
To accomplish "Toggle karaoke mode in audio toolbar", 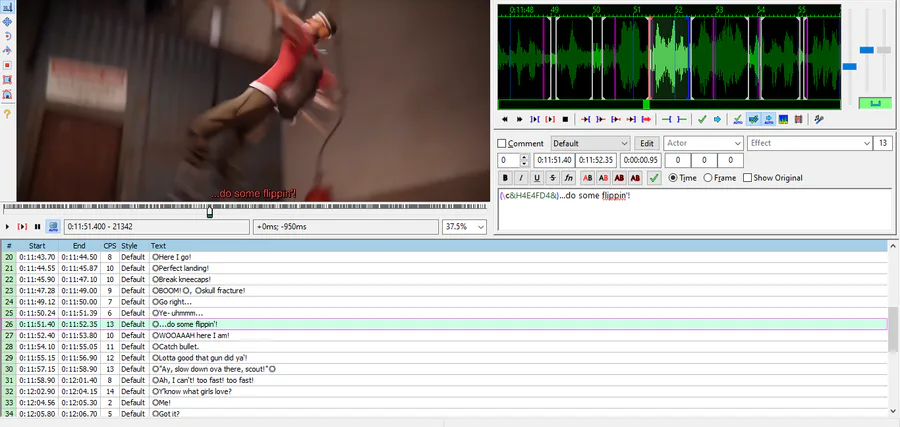I will click(x=819, y=119).
